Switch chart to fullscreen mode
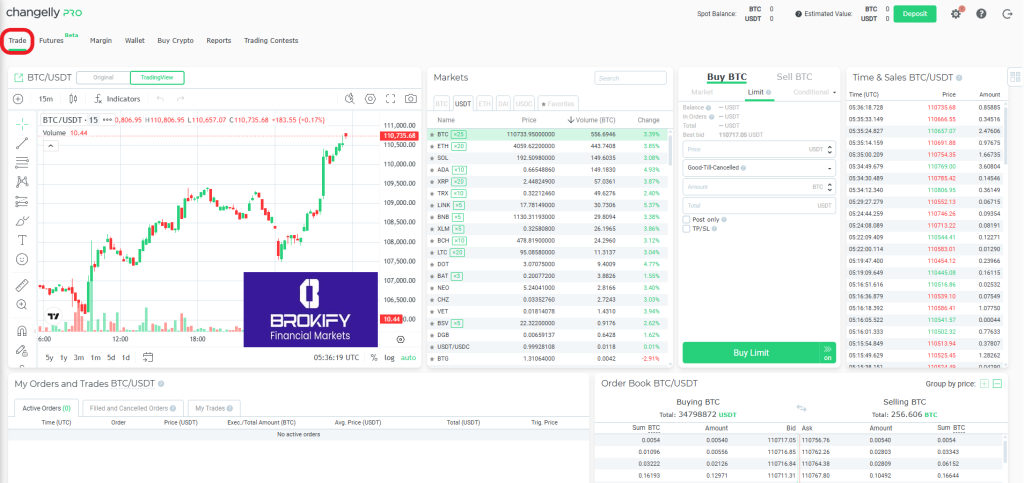Screen dimensions: 1024x483 390,99
